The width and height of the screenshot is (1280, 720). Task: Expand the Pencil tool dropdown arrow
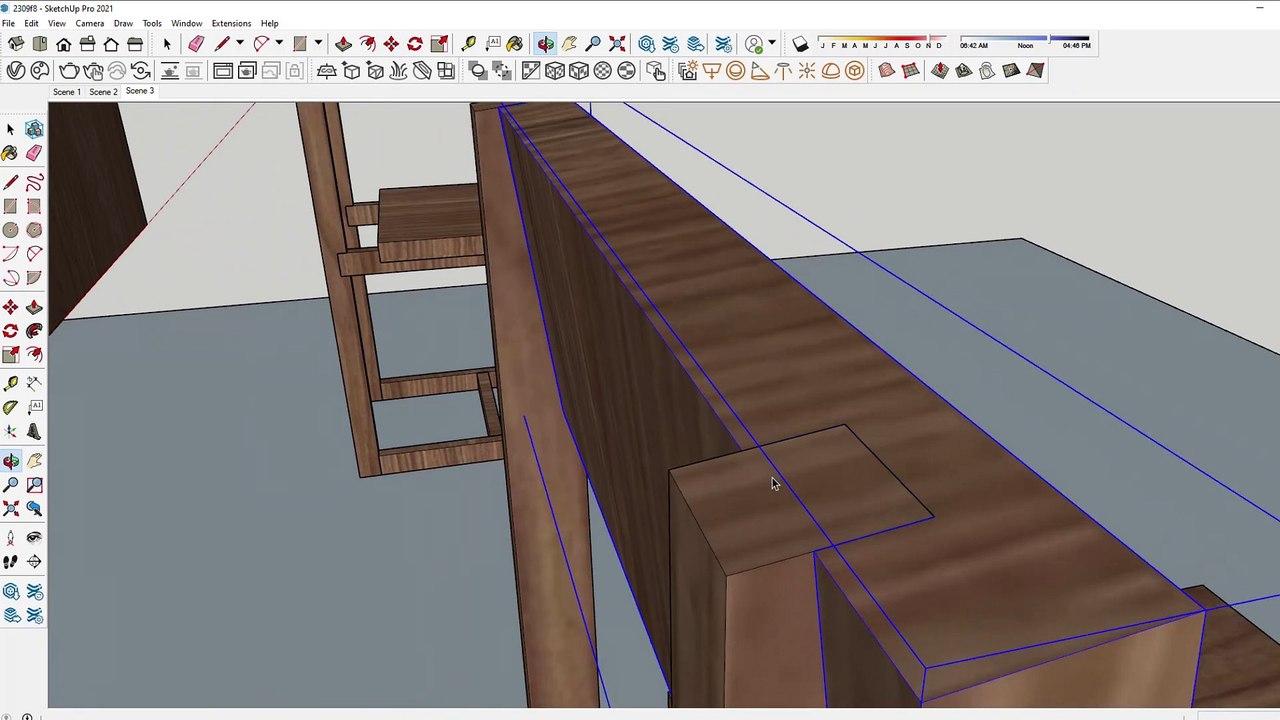[x=240, y=44]
